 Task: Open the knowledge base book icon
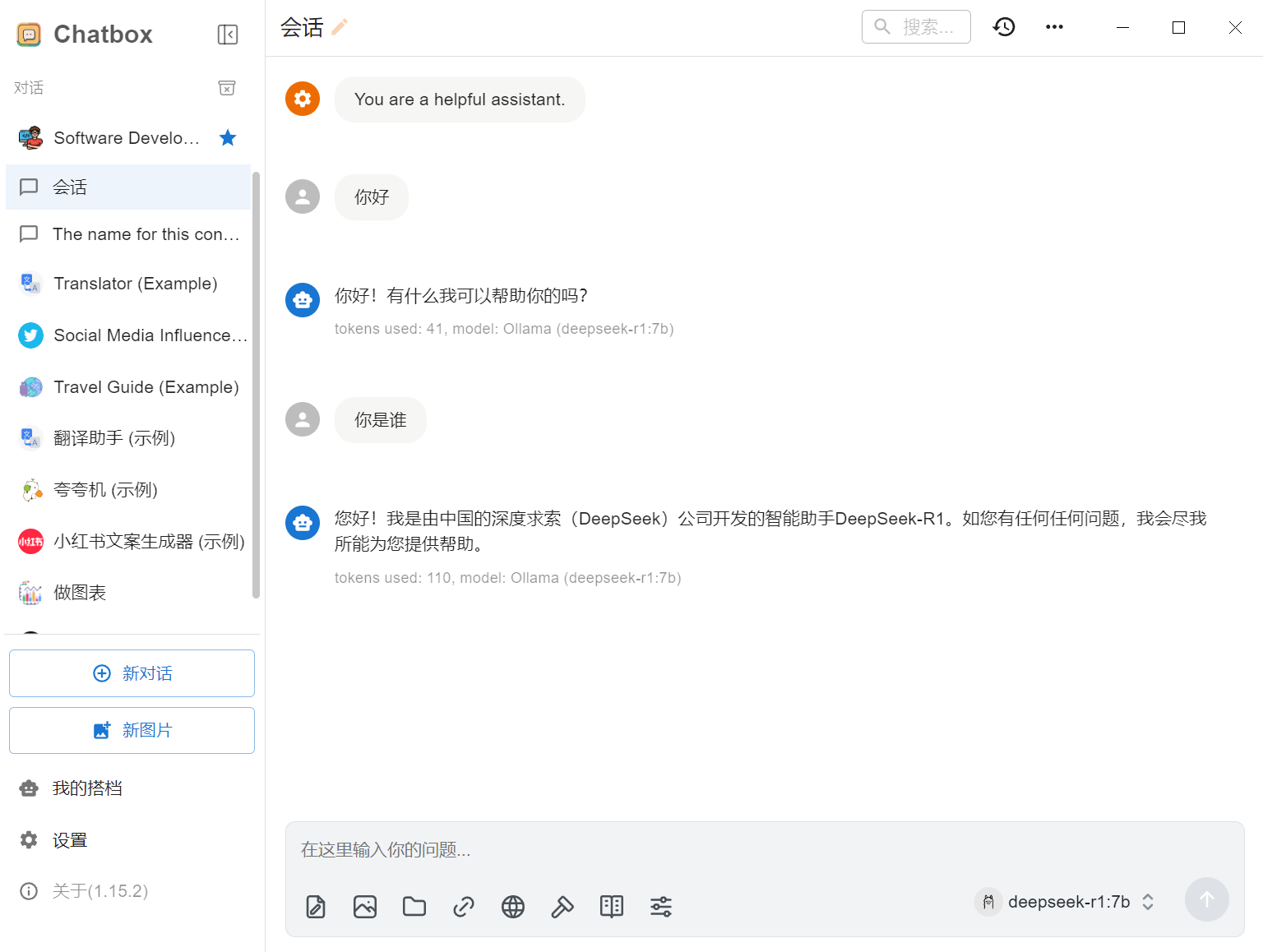pyautogui.click(x=612, y=907)
